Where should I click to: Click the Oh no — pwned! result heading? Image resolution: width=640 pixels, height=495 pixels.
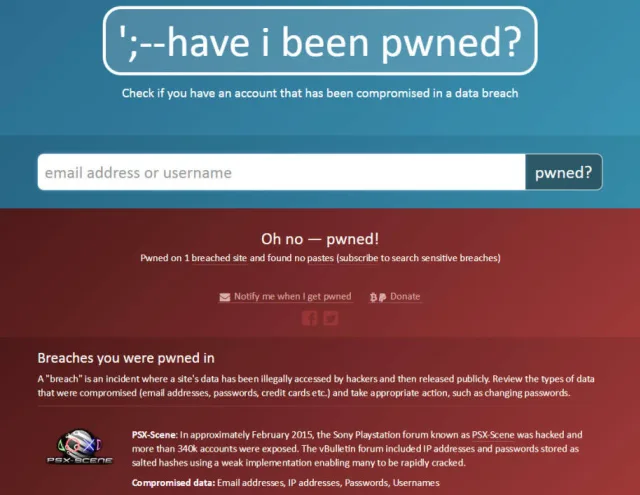[x=320, y=239]
